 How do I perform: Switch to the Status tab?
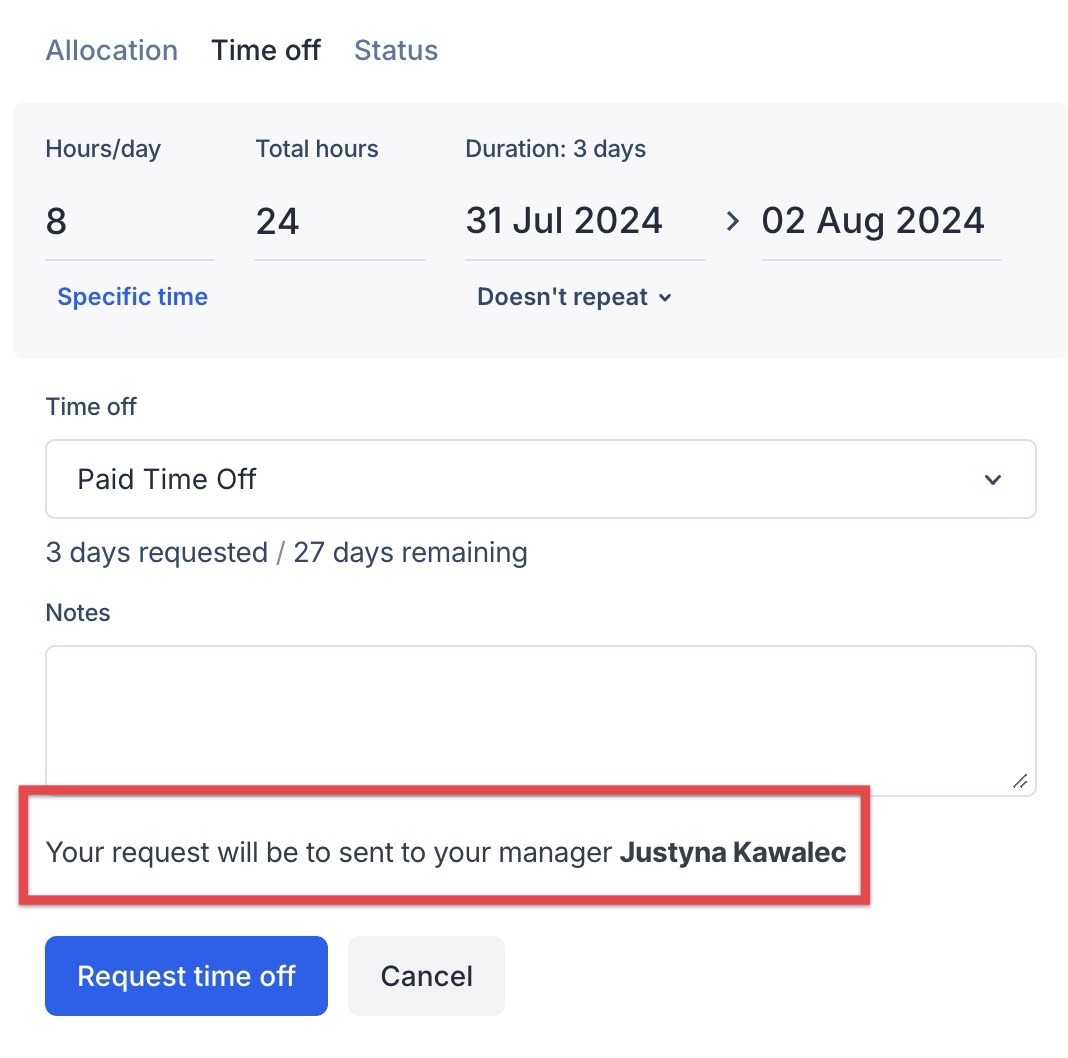tap(395, 50)
